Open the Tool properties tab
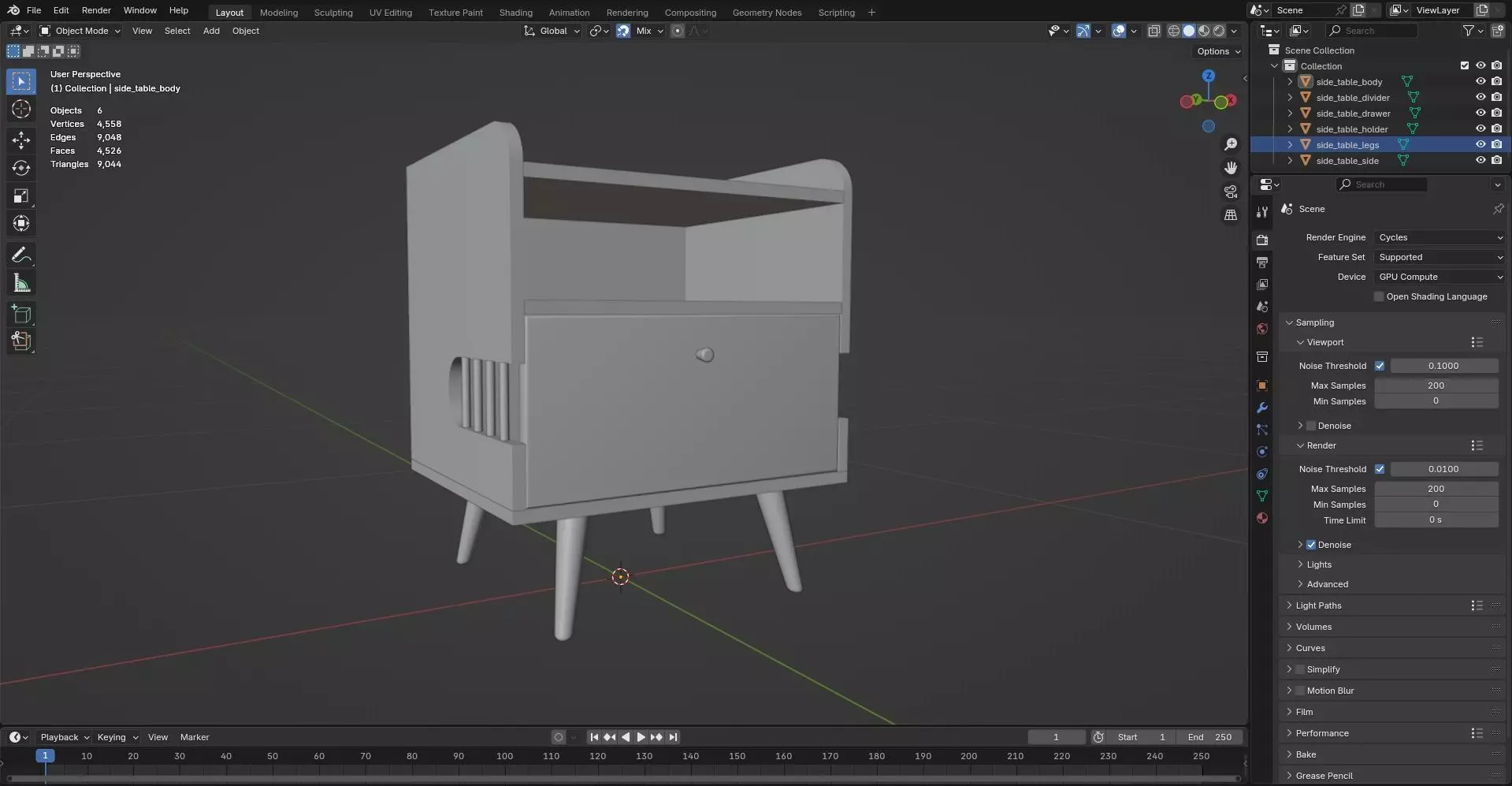This screenshot has height=786, width=1512. (1262, 212)
